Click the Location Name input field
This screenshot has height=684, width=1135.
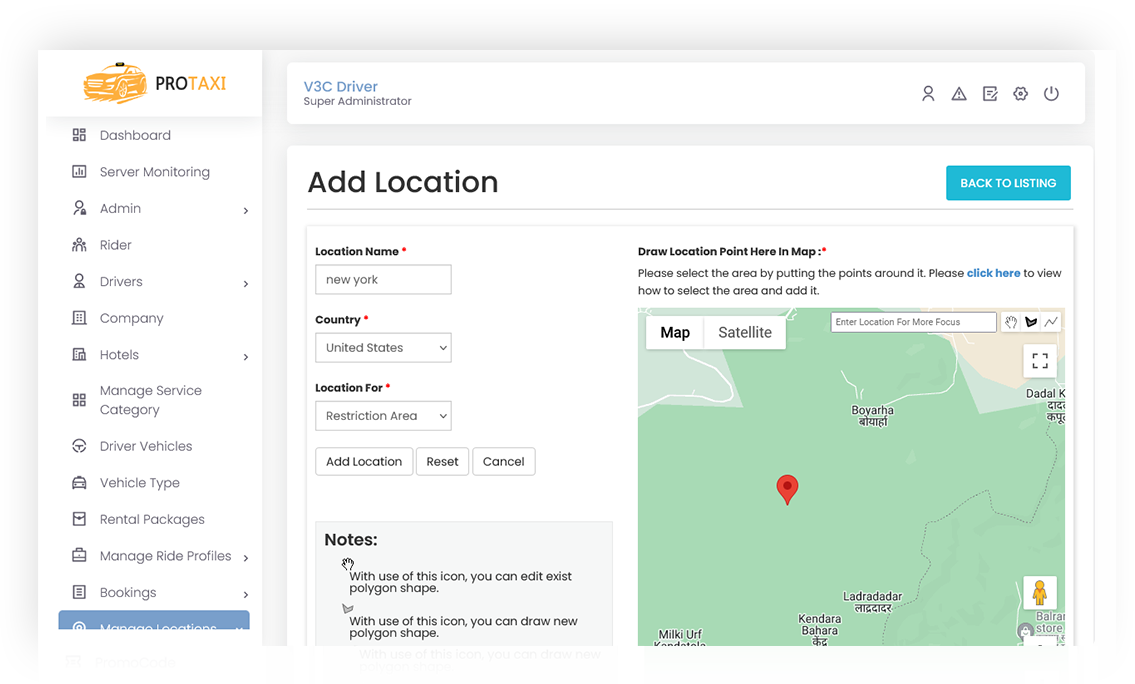[383, 279]
